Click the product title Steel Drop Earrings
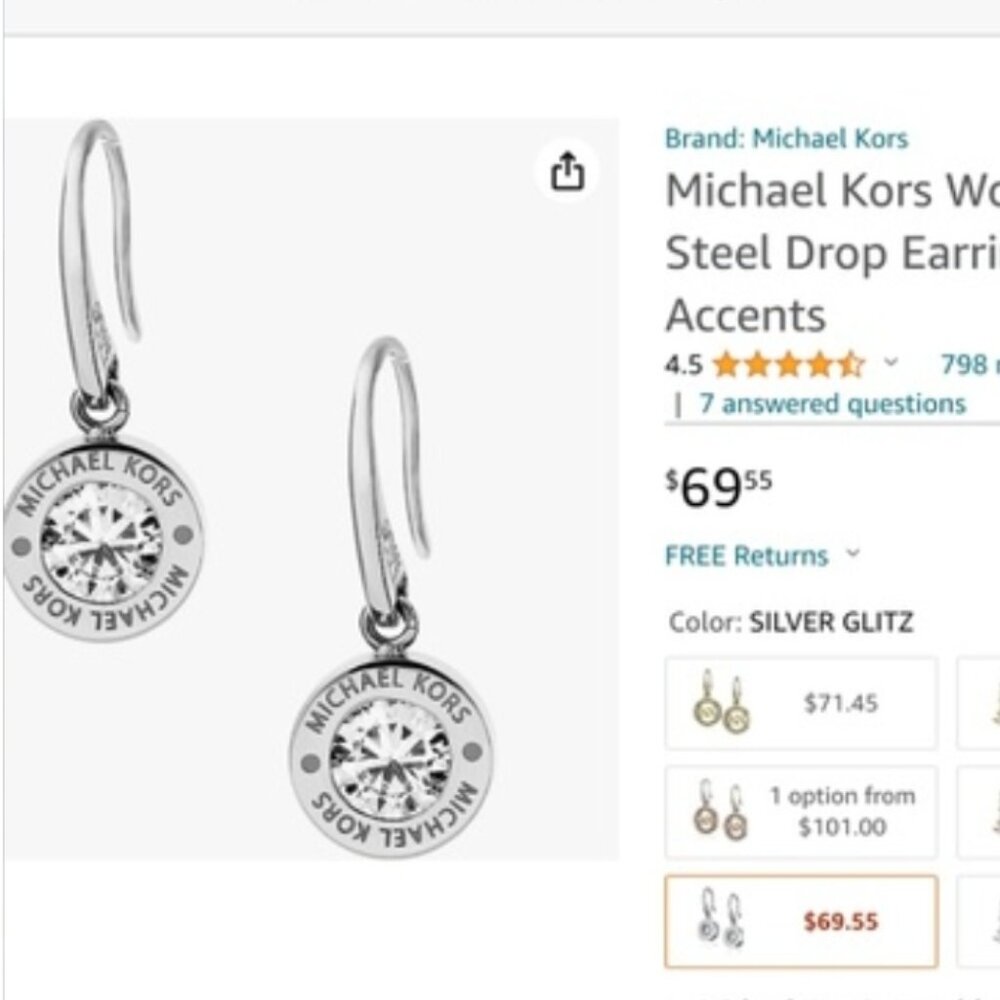The image size is (1000, 1000). 830,252
